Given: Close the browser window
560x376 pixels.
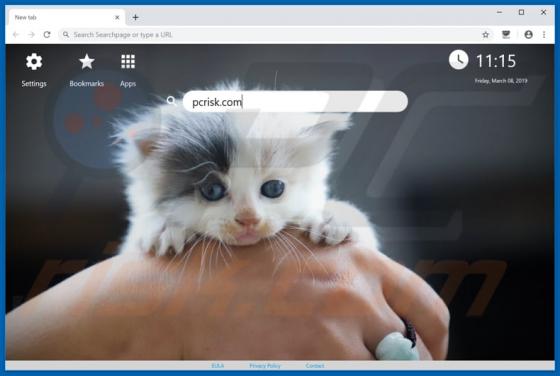Looking at the screenshot, I should click(x=543, y=12).
